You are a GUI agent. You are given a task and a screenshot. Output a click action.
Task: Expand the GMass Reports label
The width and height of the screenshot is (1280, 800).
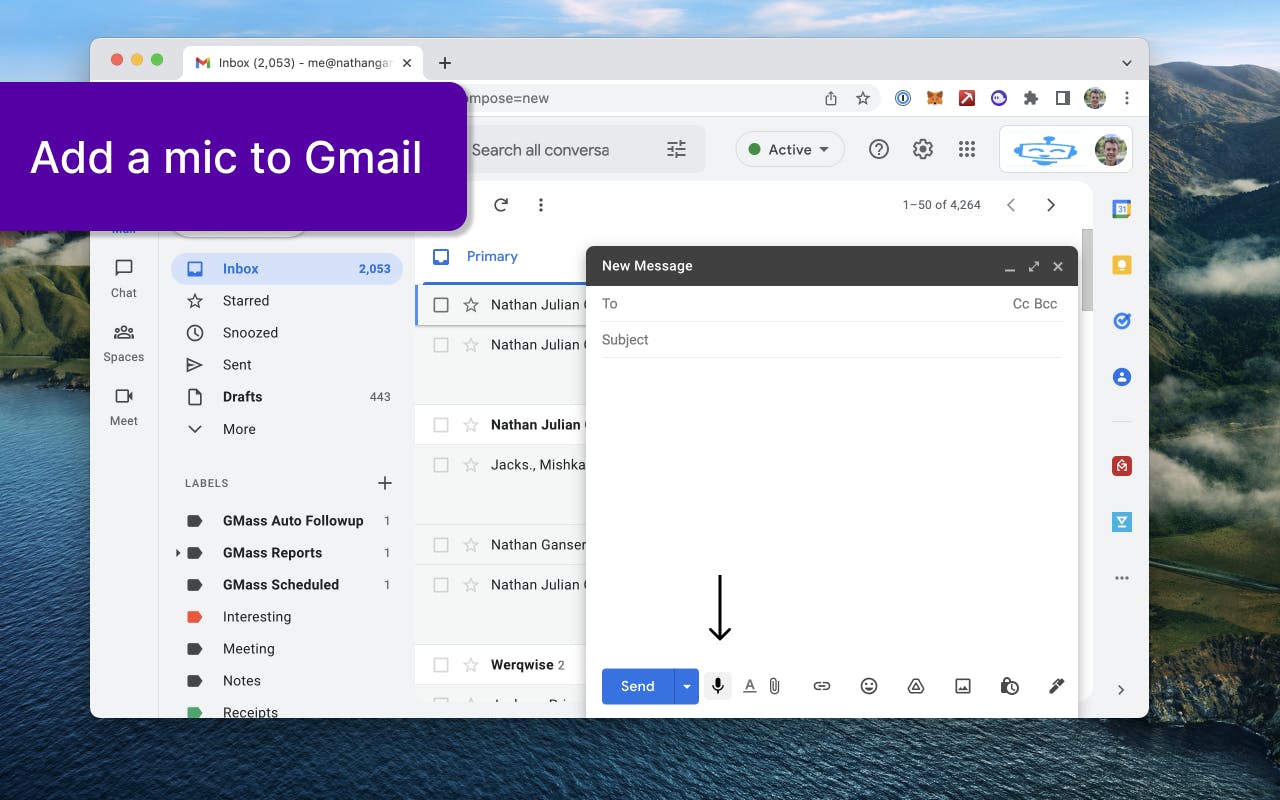point(178,553)
